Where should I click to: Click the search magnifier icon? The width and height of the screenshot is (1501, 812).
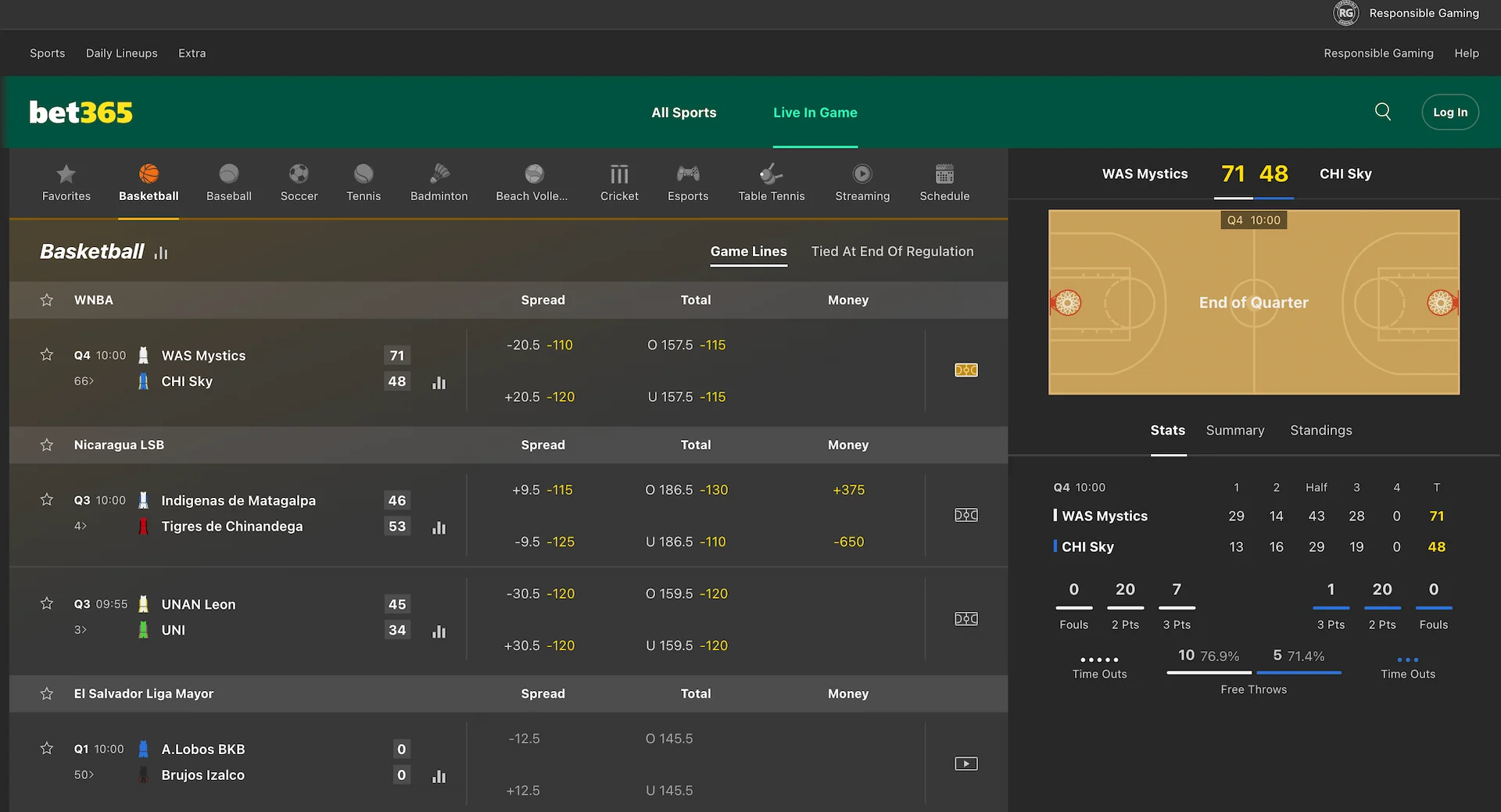pyautogui.click(x=1383, y=112)
